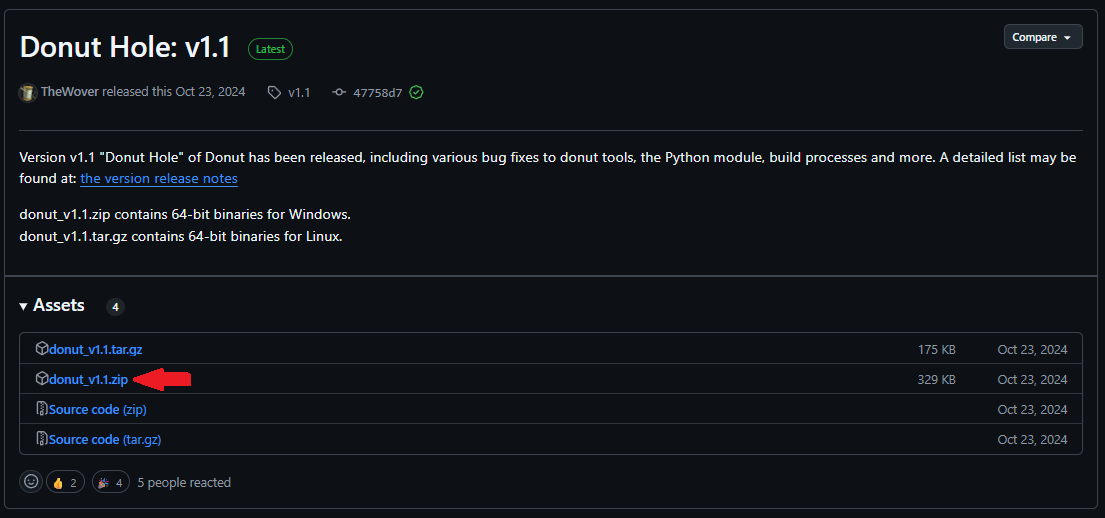
Task: Click the file icon beside Source code (zip)
Action: pyautogui.click(x=42, y=409)
